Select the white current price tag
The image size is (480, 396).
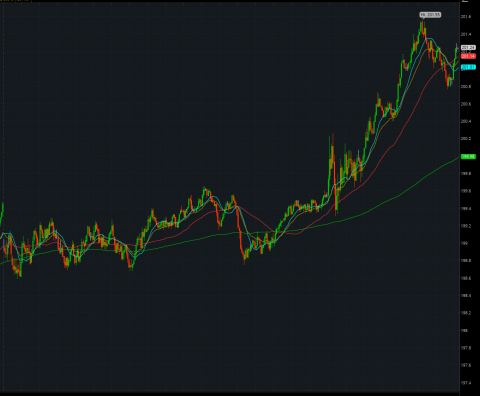pos(468,48)
